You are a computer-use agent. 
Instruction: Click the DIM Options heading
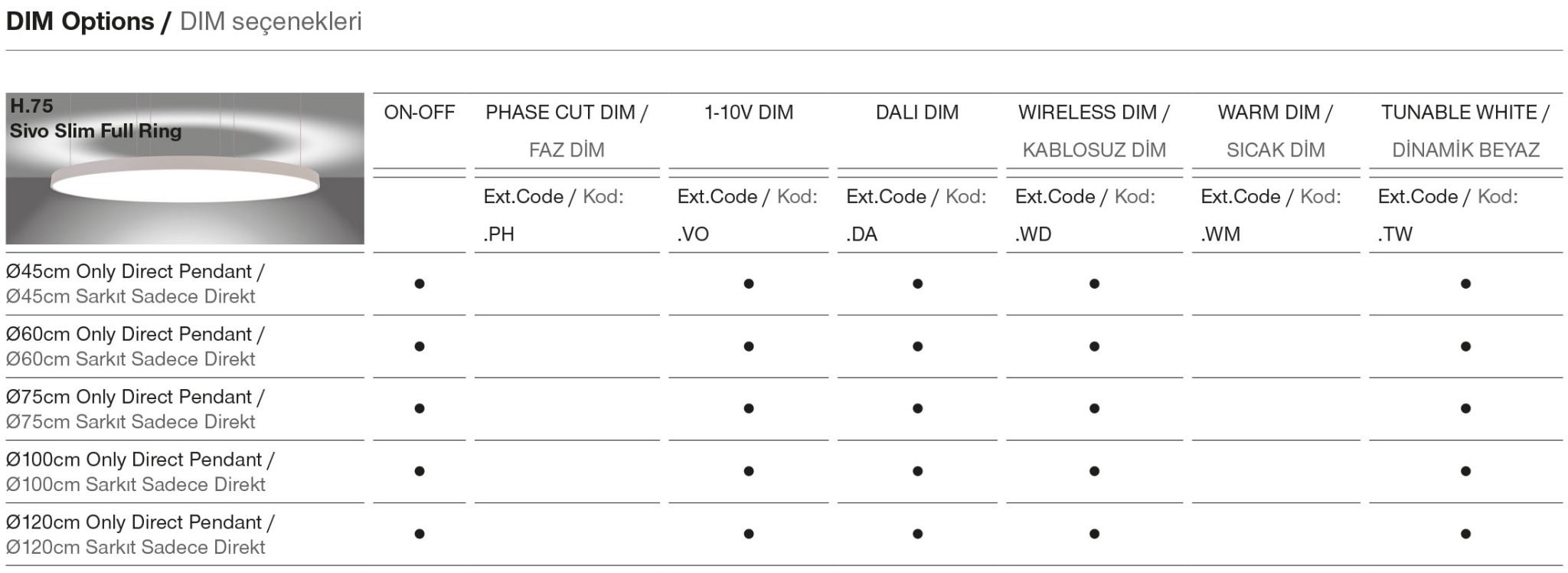(x=80, y=21)
